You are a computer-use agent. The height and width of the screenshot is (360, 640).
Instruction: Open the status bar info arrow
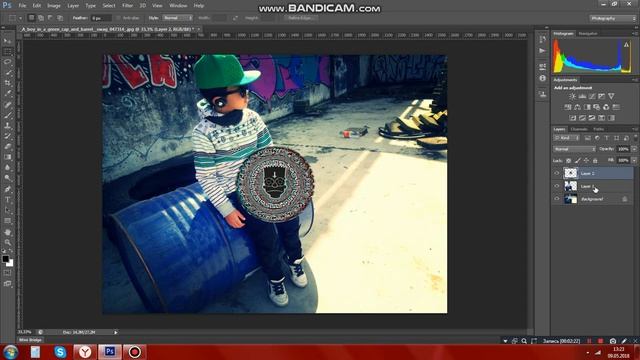(x=116, y=333)
